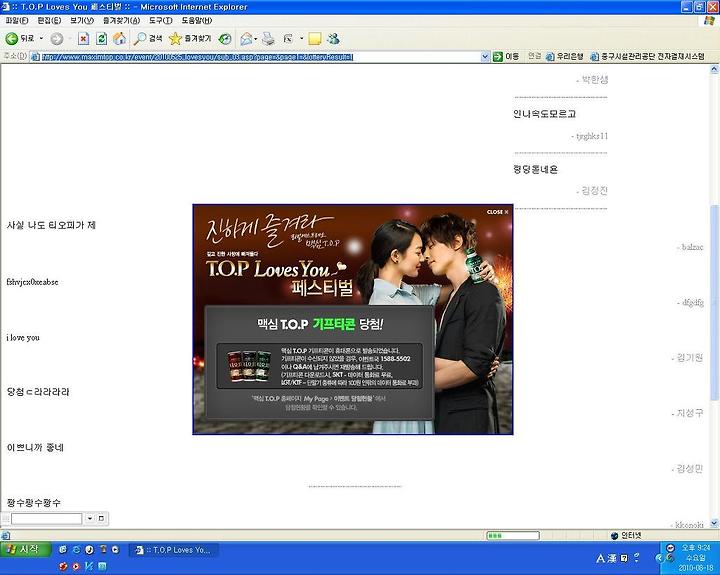Click the grey Forward arrow button

pyautogui.click(x=56, y=39)
